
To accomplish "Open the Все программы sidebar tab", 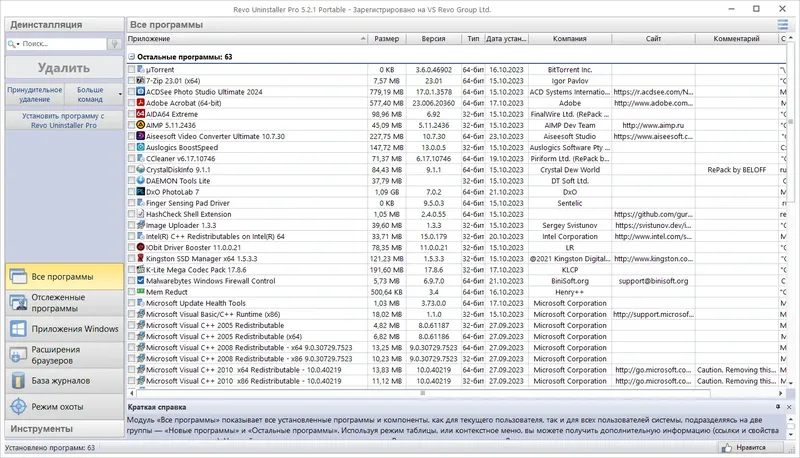I will pyautogui.click(x=64, y=276).
